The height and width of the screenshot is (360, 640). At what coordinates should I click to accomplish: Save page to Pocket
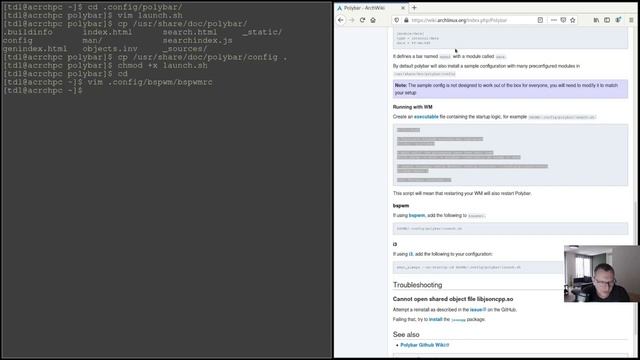click(x=563, y=20)
